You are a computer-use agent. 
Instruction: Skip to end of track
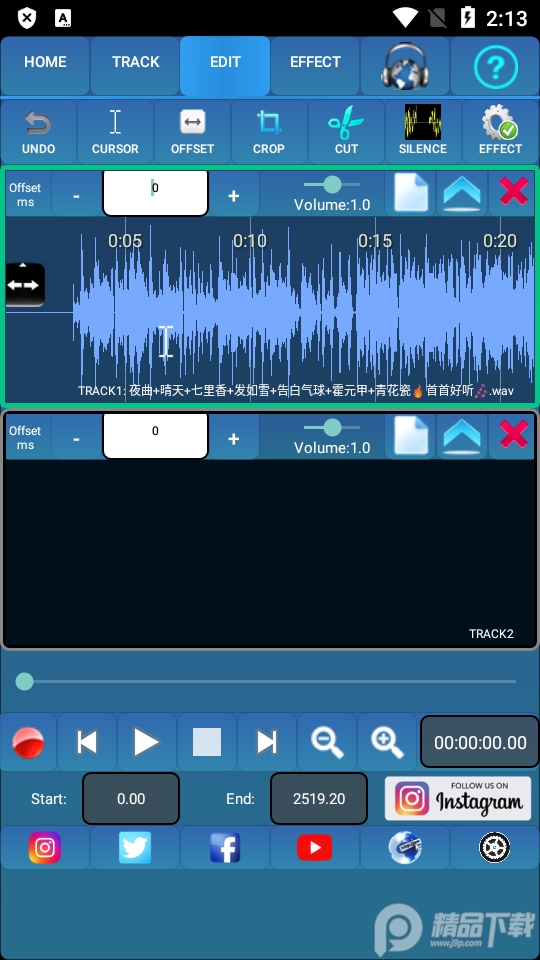267,742
